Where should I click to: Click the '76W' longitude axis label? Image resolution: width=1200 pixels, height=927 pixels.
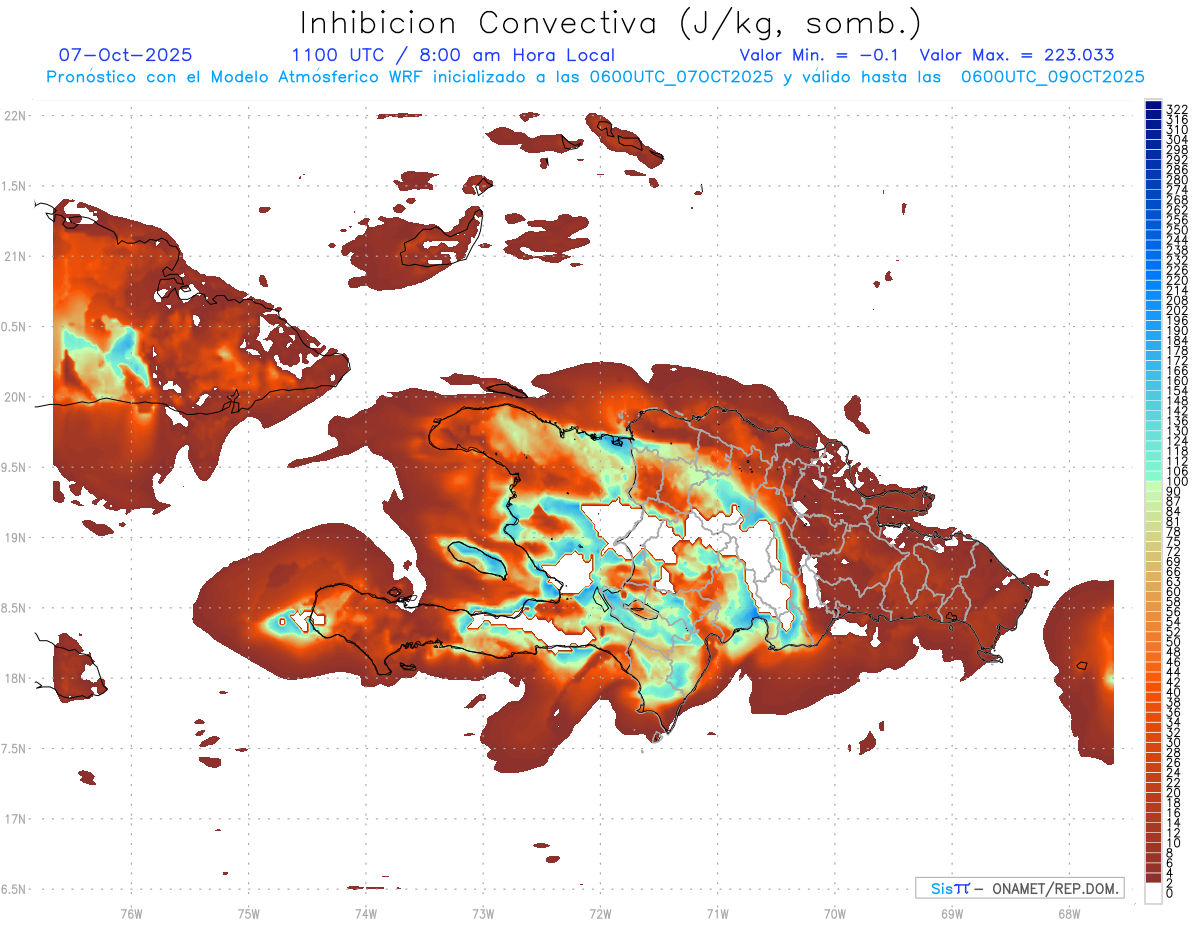(x=131, y=913)
